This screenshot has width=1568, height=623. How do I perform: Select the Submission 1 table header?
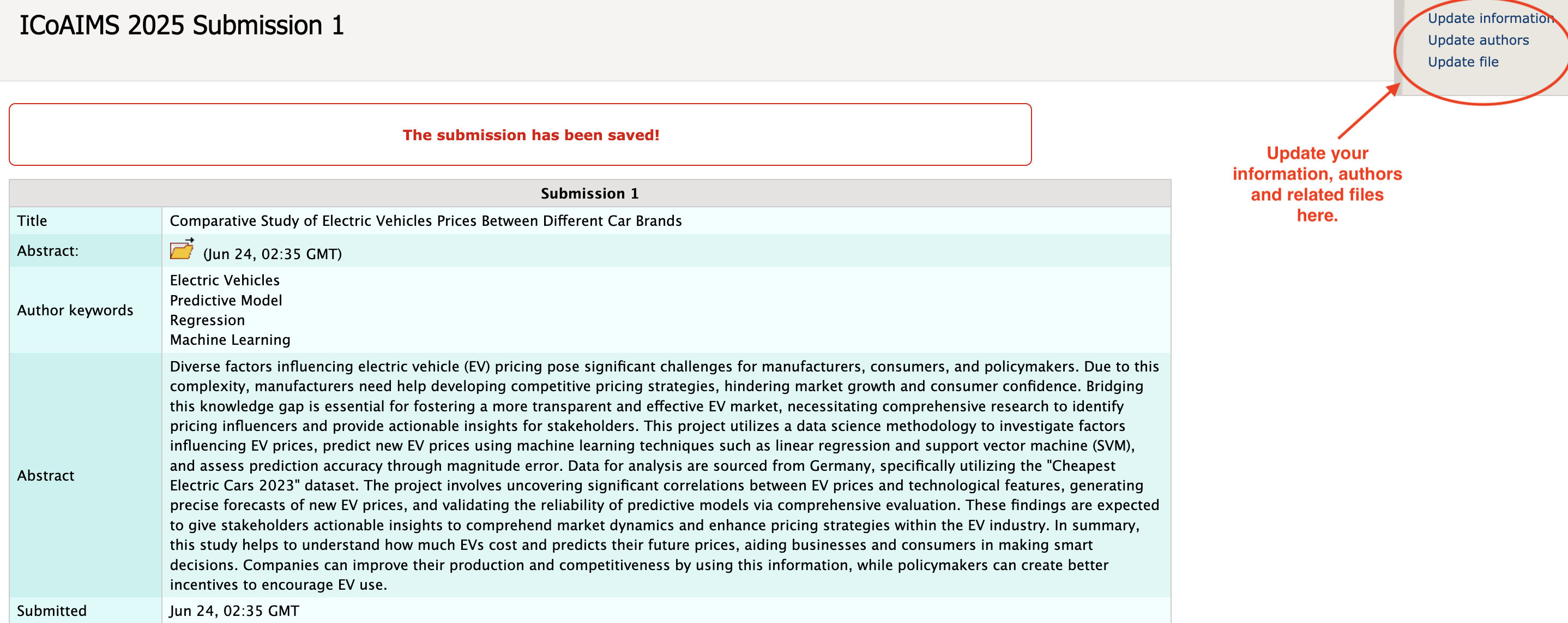pos(589,194)
